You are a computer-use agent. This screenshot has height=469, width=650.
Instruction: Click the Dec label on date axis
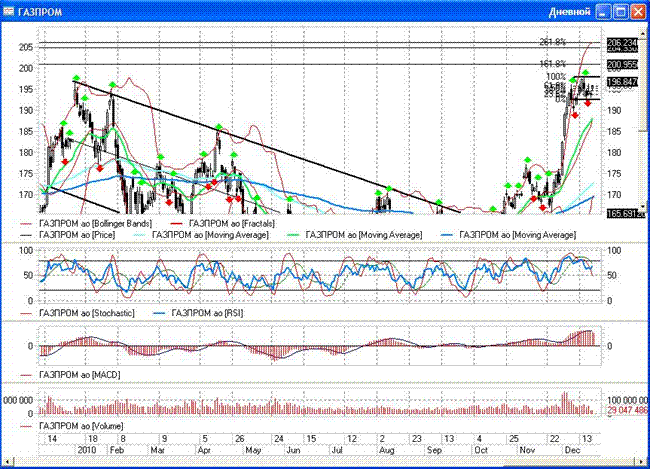pos(572,450)
